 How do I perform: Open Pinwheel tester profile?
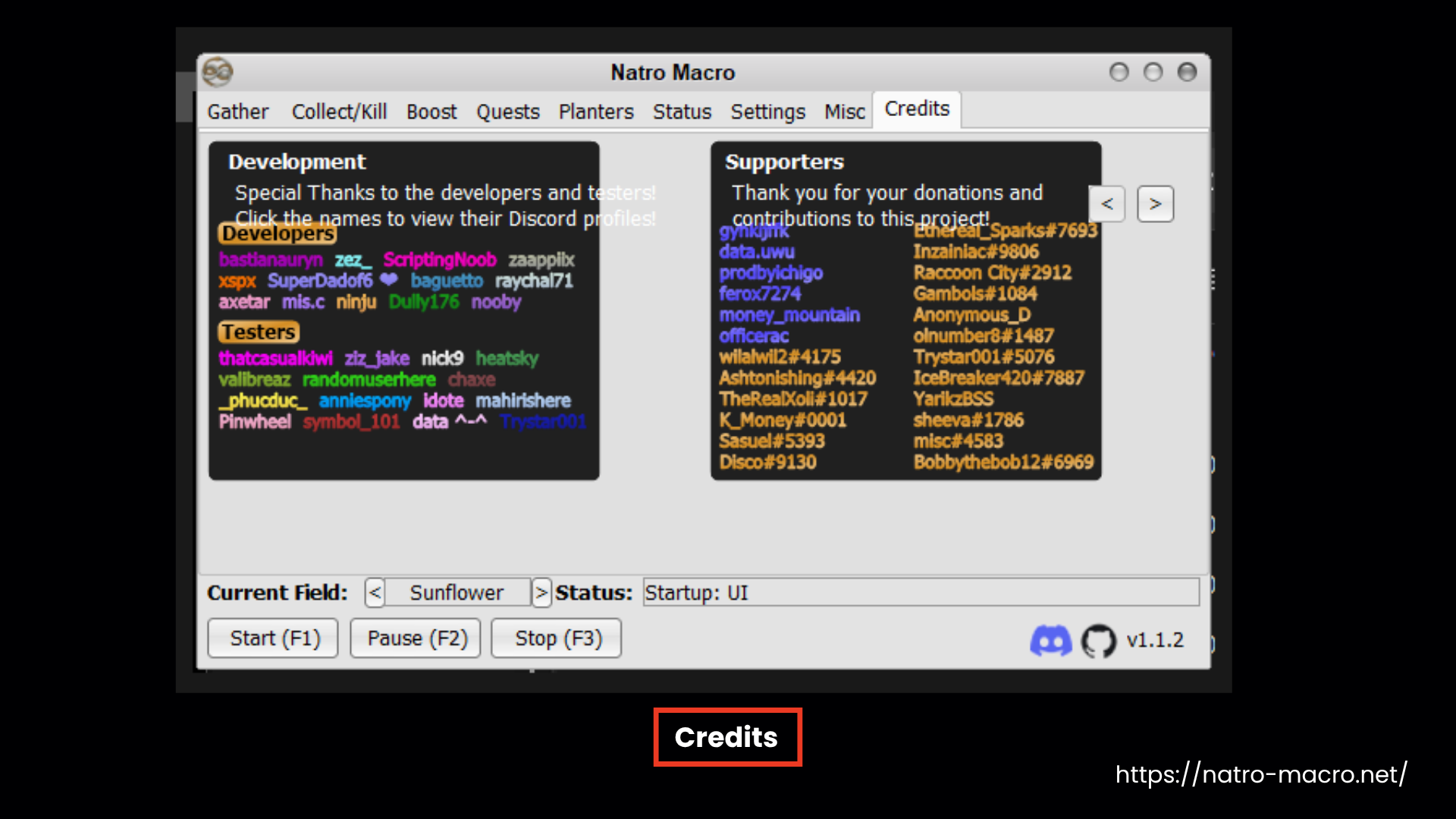coord(255,422)
